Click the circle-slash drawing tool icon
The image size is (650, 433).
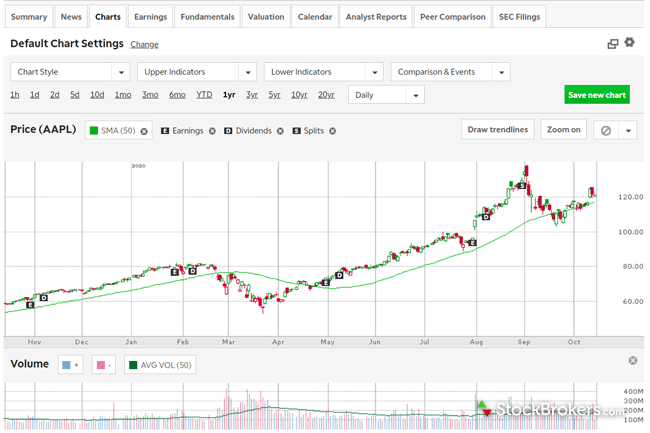(604, 130)
